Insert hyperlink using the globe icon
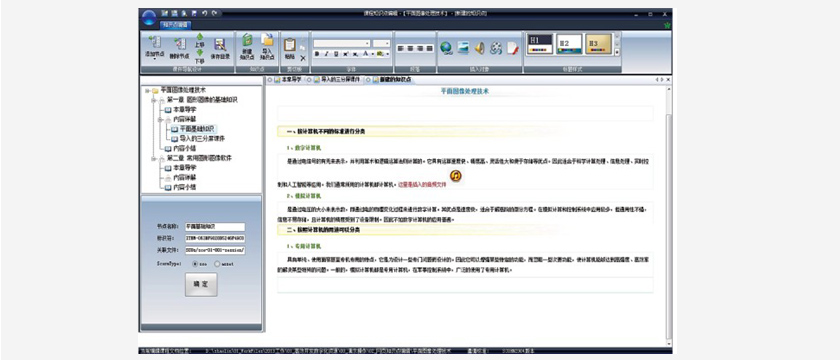This screenshot has width=840, height=360. point(446,48)
